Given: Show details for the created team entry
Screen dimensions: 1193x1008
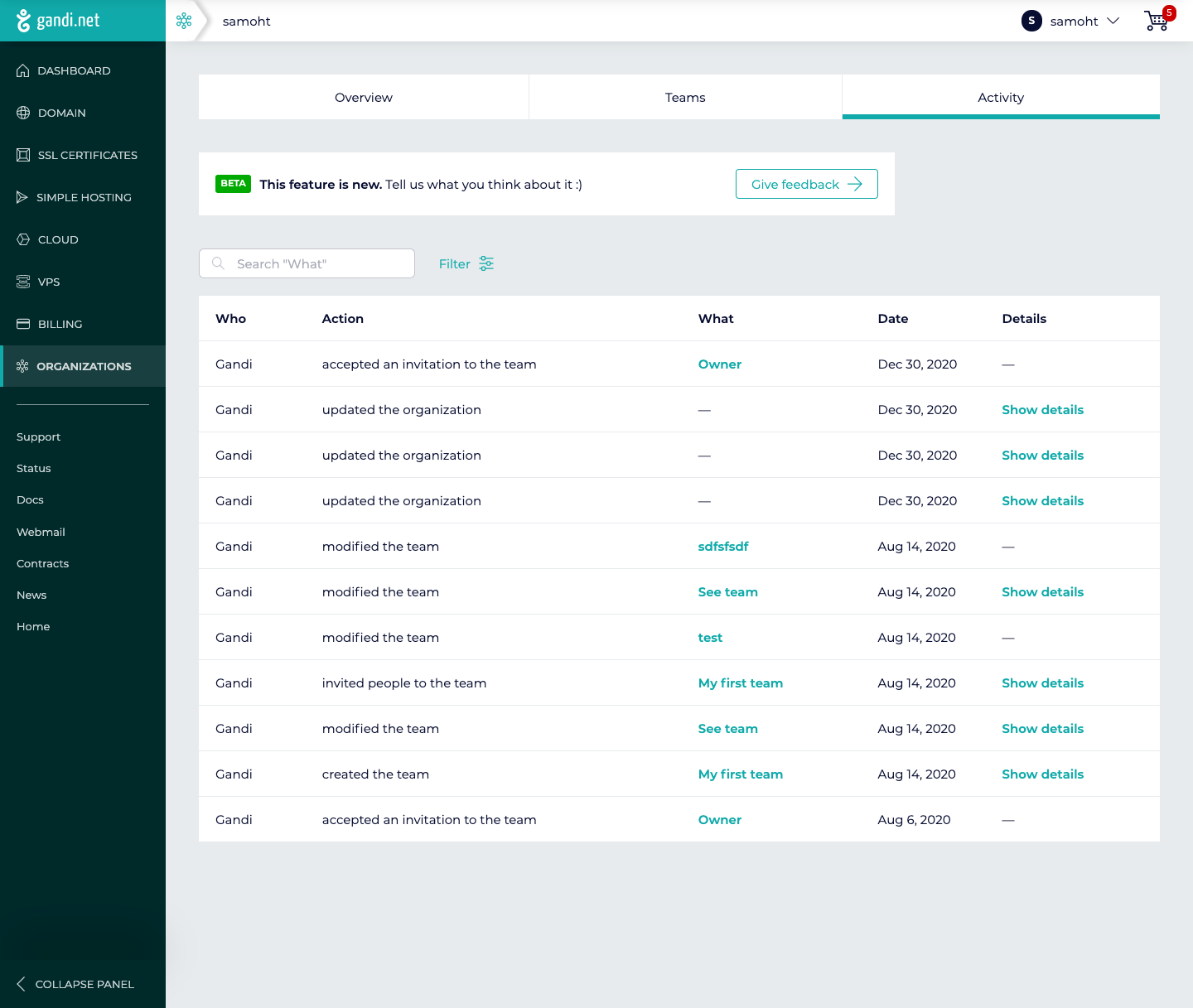Looking at the screenshot, I should point(1042,774).
